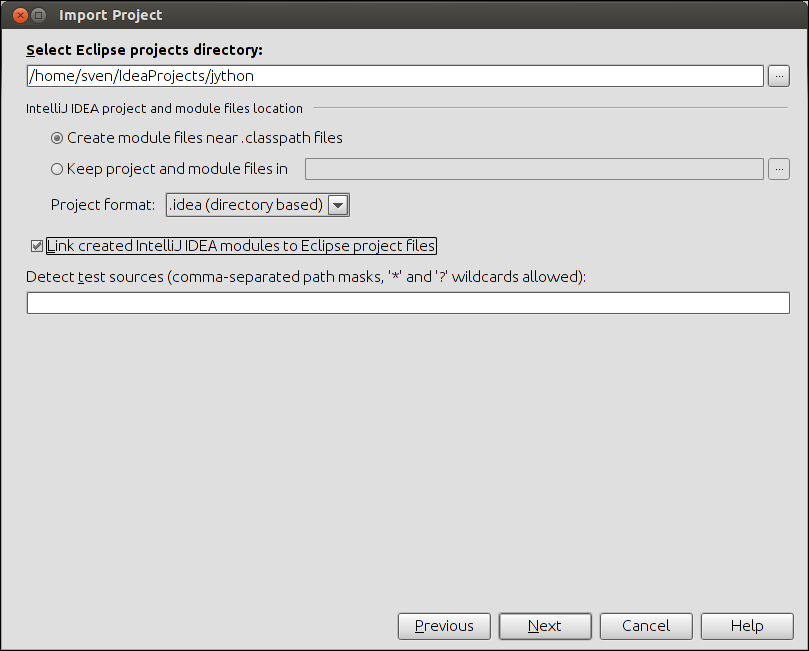Click the browse button beside the Keep project field

(x=779, y=169)
